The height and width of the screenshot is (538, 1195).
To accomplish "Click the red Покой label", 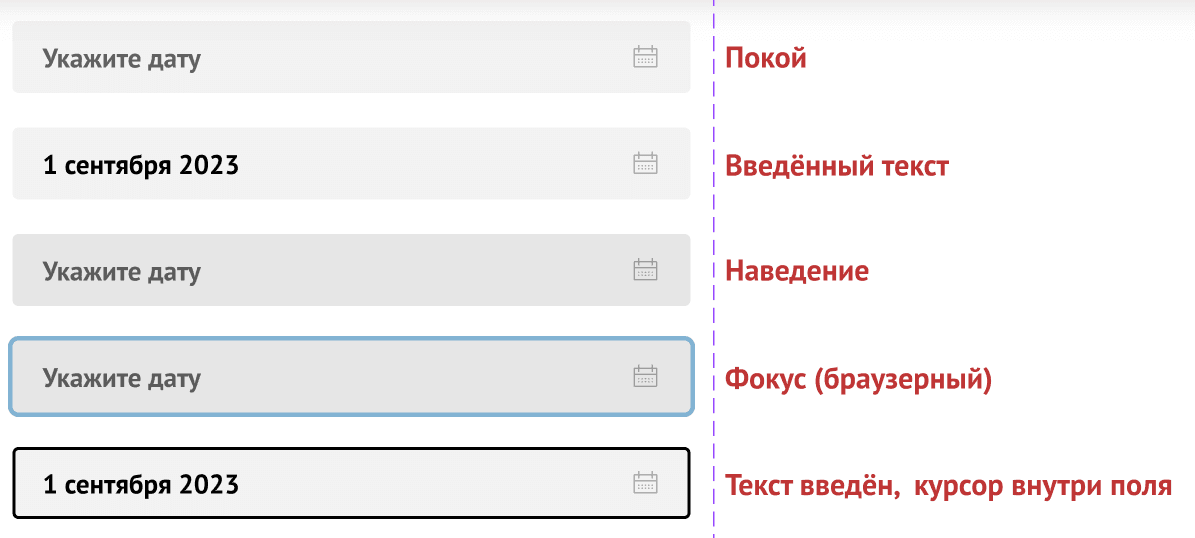I will [765, 58].
